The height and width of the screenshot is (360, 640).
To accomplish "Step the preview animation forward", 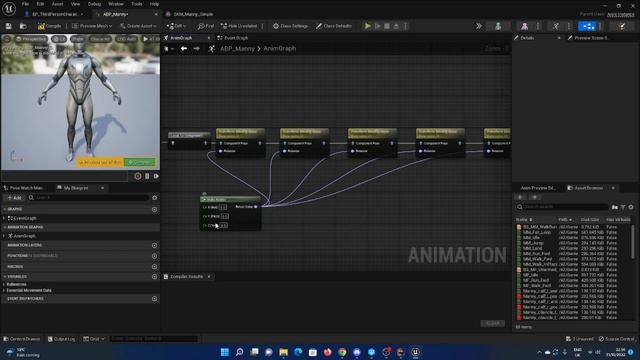I will pyautogui.click(x=156, y=176).
